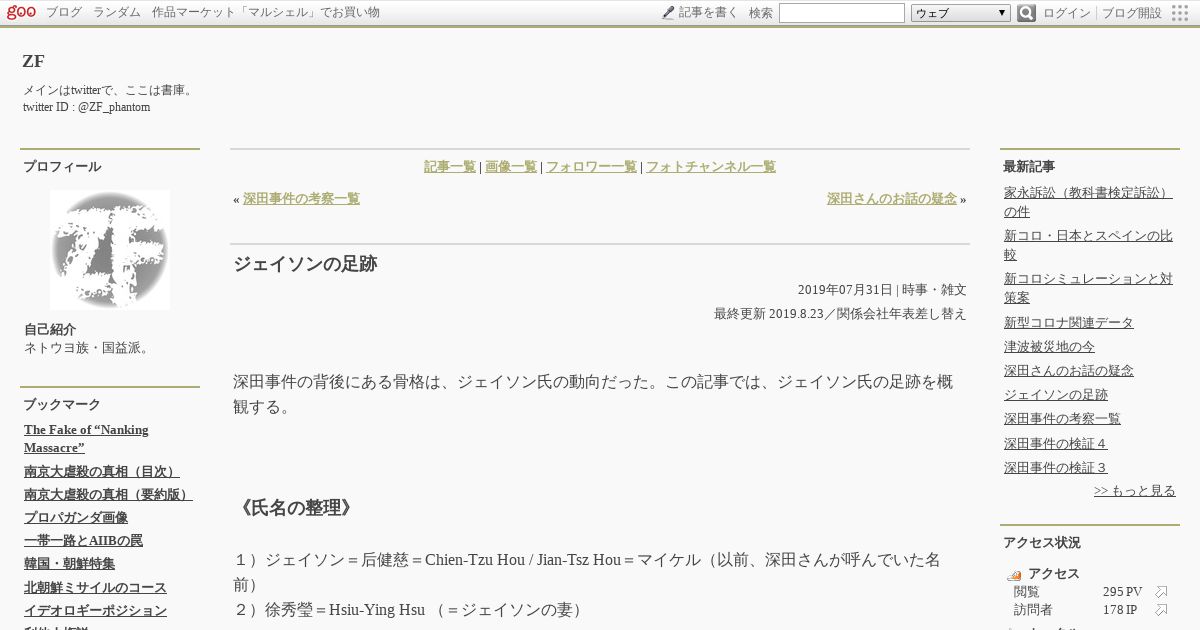The height and width of the screenshot is (630, 1200).
Task: Open bookmark 韓国・朝鮮特集
Action: point(69,563)
